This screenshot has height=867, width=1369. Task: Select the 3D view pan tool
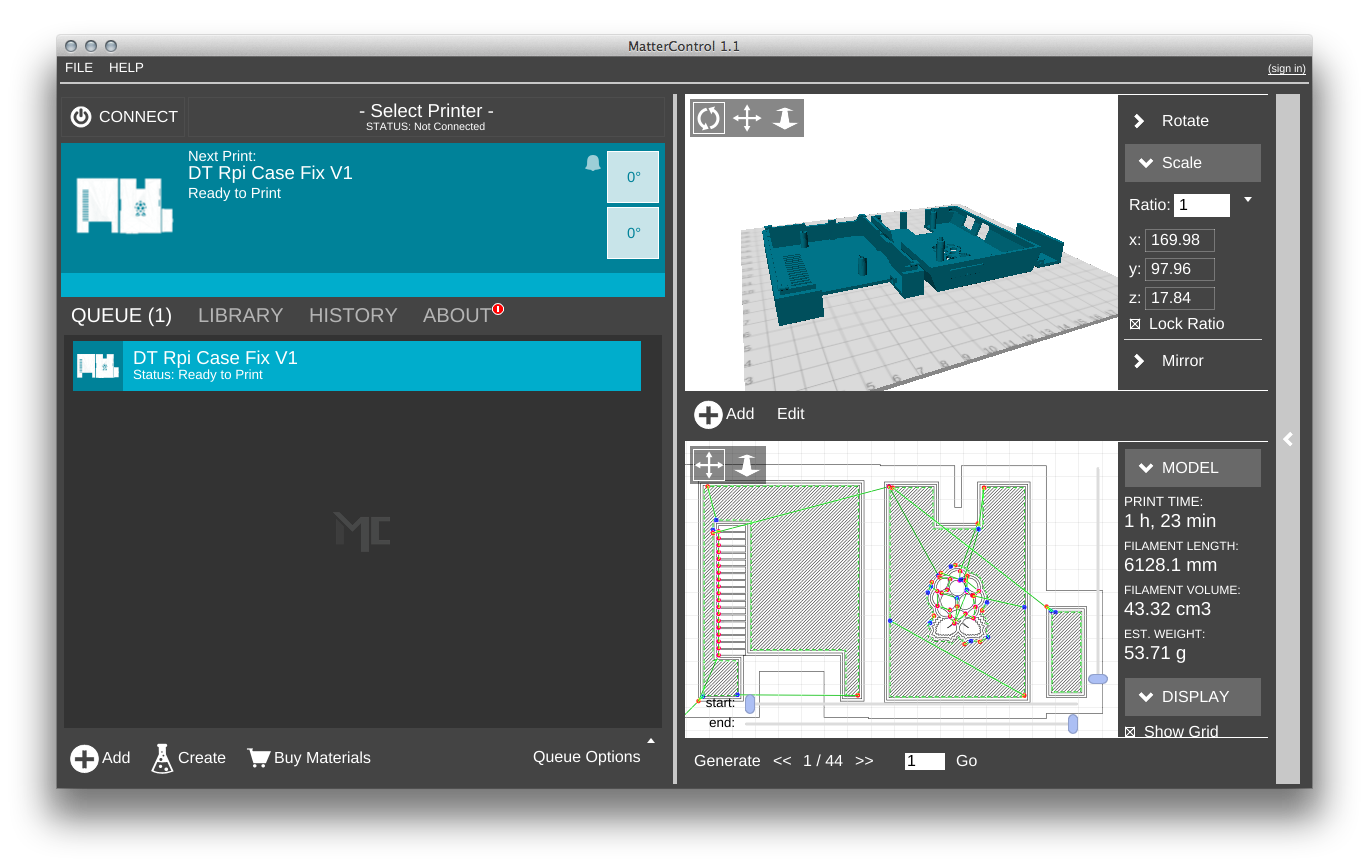[x=747, y=118]
